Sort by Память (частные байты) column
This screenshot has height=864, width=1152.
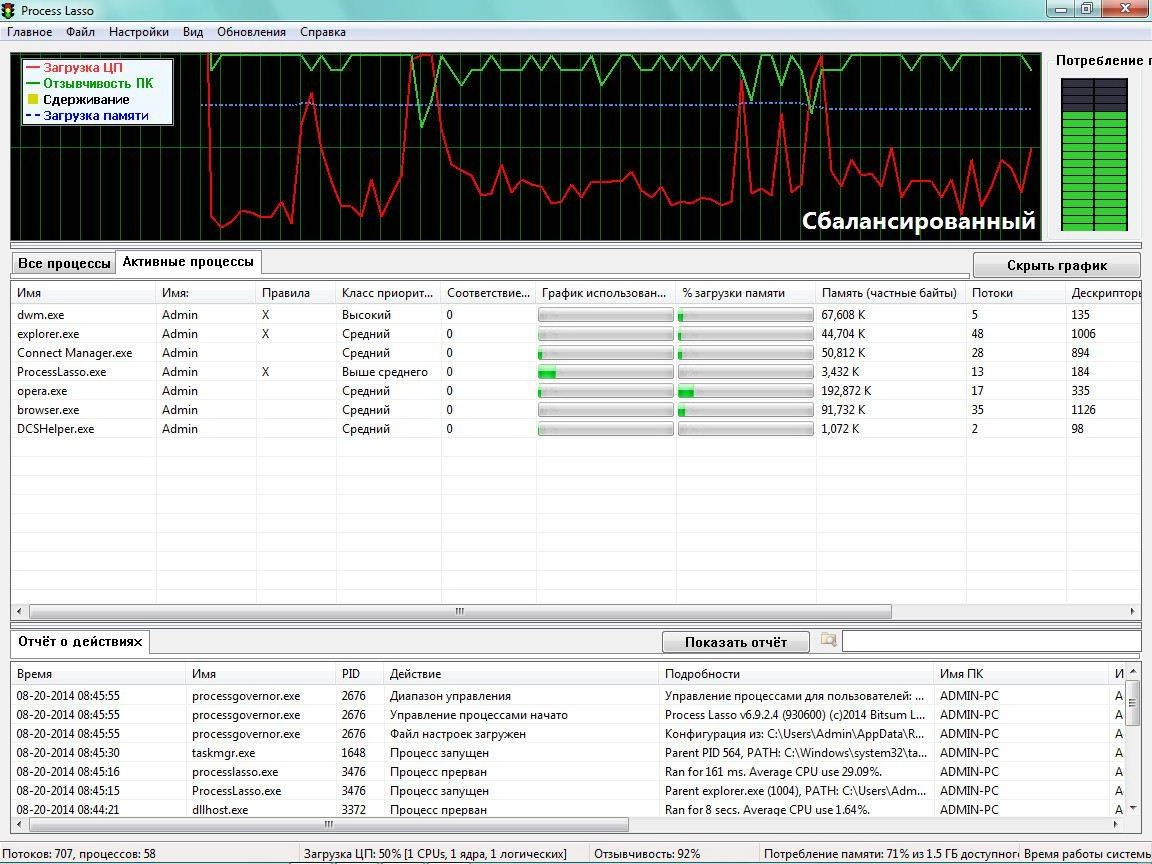click(x=890, y=292)
